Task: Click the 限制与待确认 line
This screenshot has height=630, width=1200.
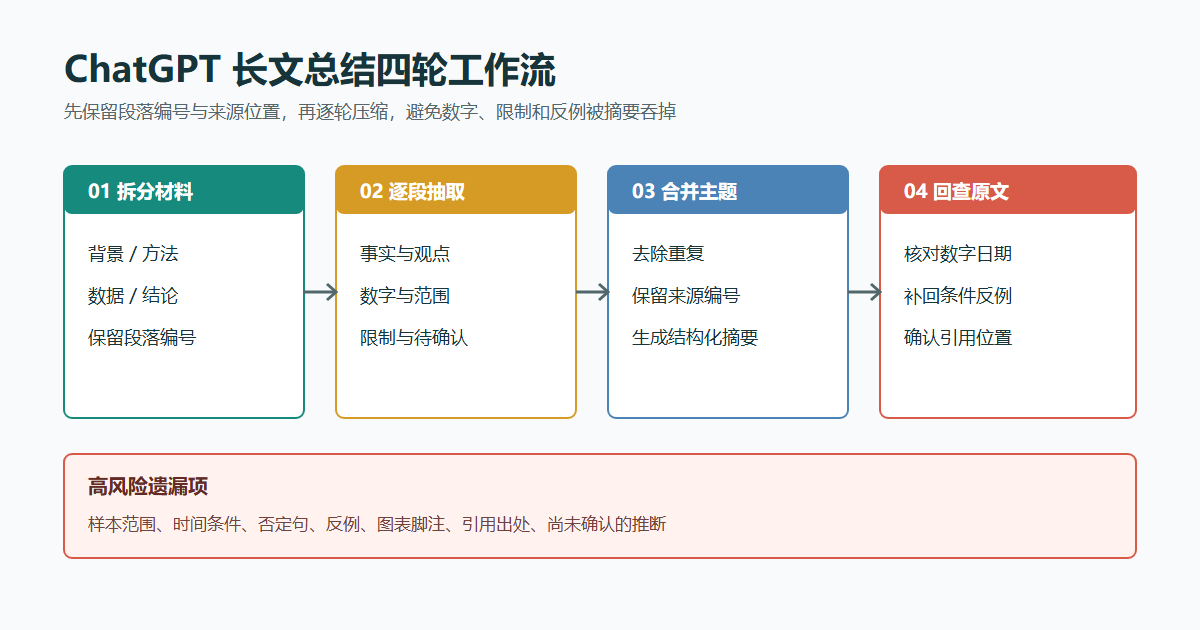Action: tap(414, 338)
